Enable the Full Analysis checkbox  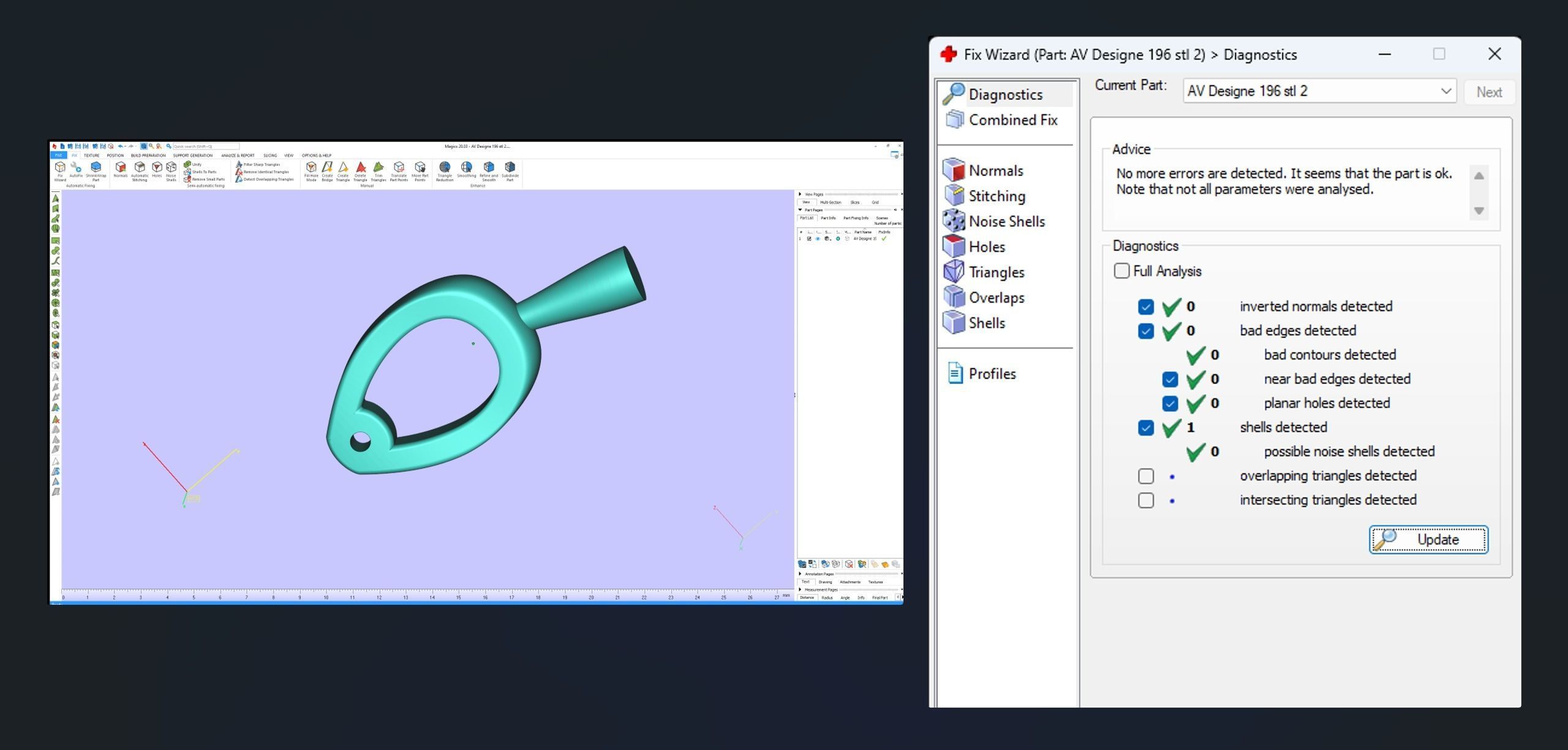click(1121, 271)
